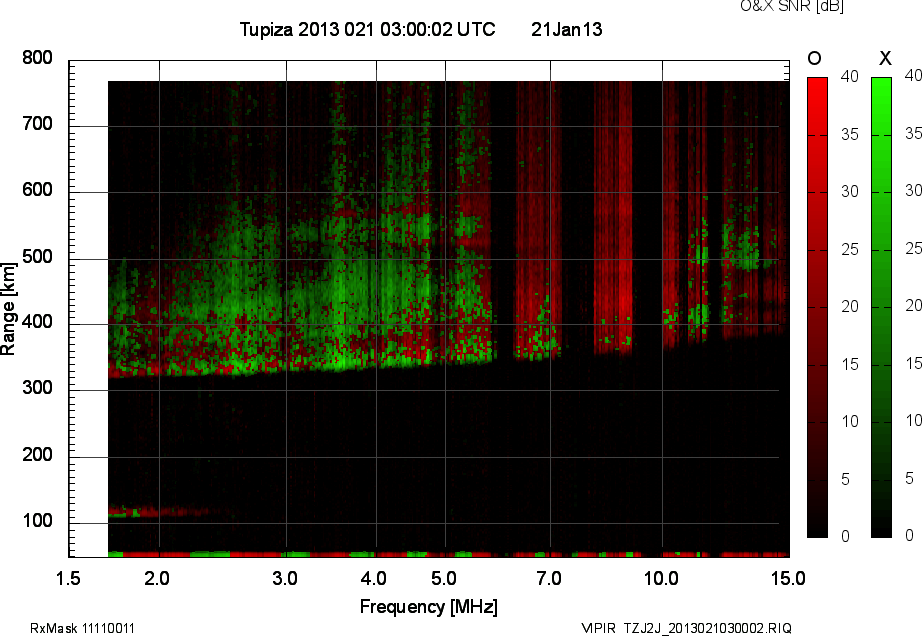Viewport: 922px width, 636px height.
Task: Select the 15.0 MHz frequency axis label
Action: [789, 579]
